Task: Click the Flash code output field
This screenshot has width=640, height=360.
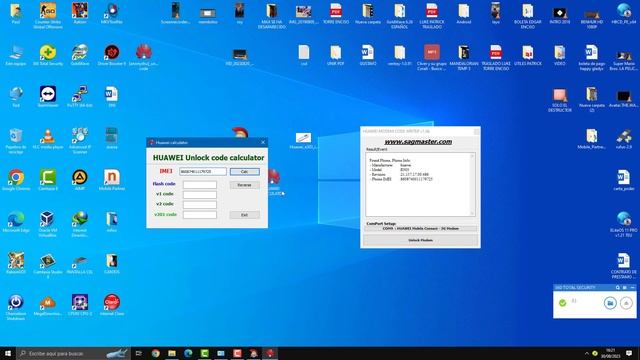Action: pos(200,185)
